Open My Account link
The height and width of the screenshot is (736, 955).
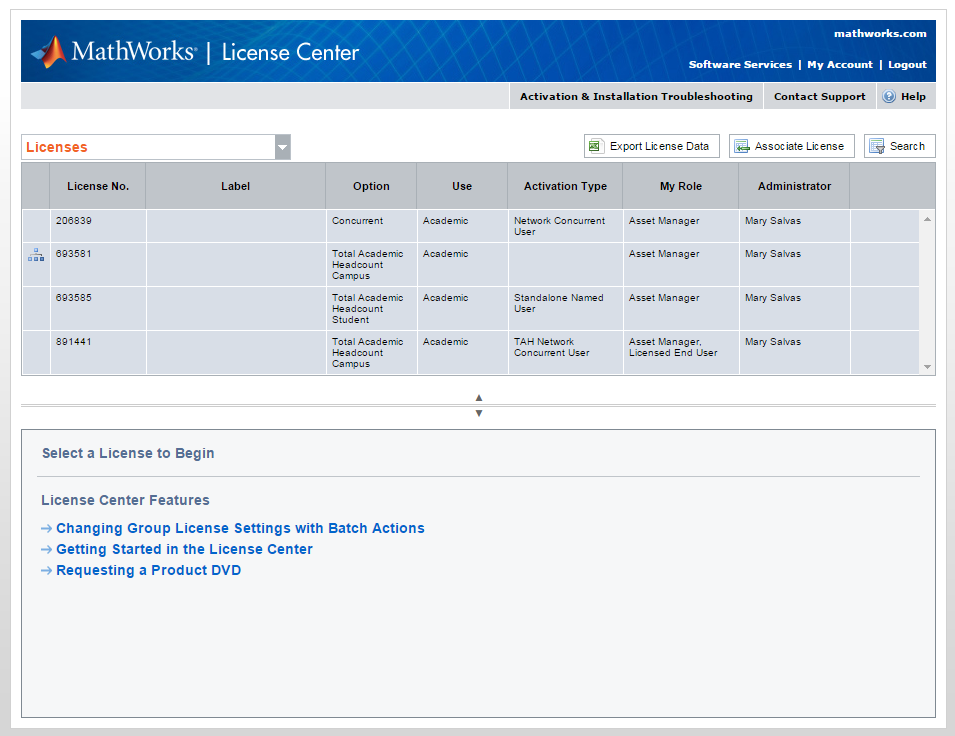point(839,65)
